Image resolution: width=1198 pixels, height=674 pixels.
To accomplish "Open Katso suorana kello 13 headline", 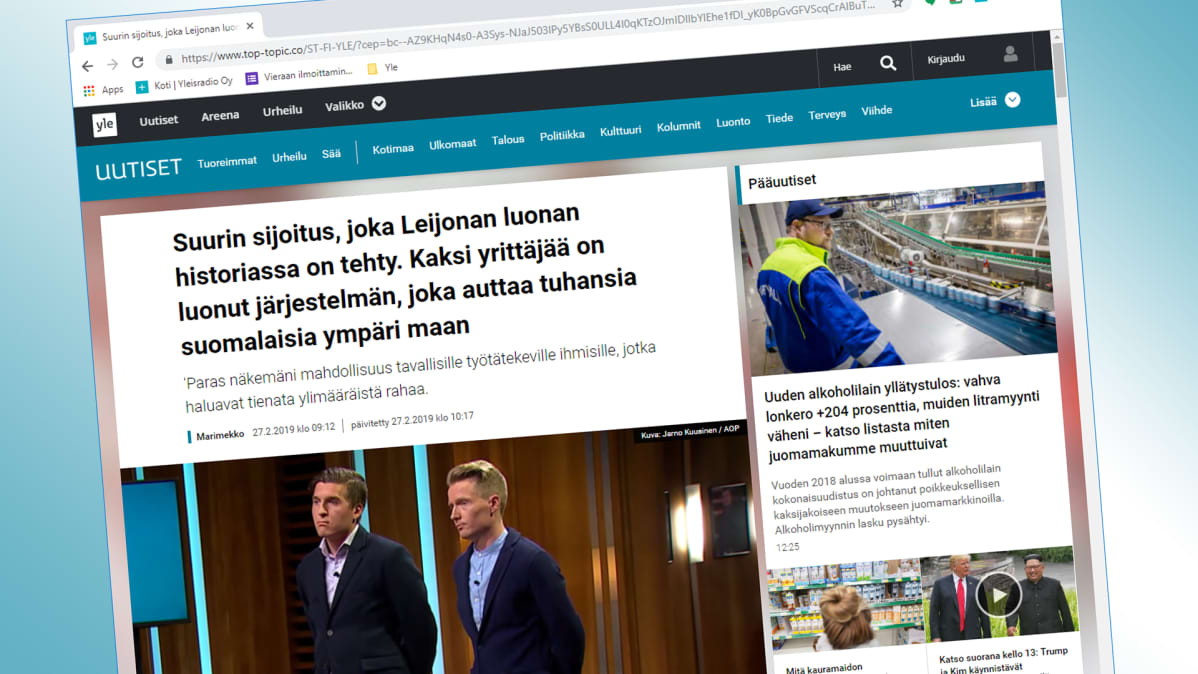I will click(1004, 660).
